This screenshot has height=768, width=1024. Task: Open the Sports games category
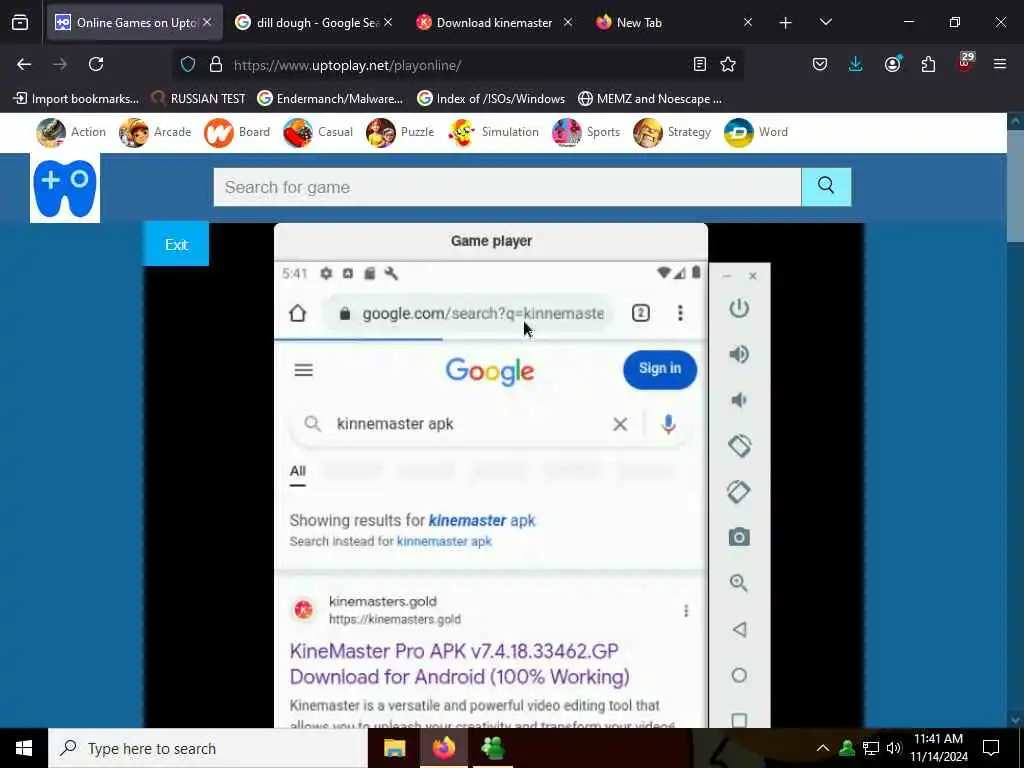[x=586, y=133]
